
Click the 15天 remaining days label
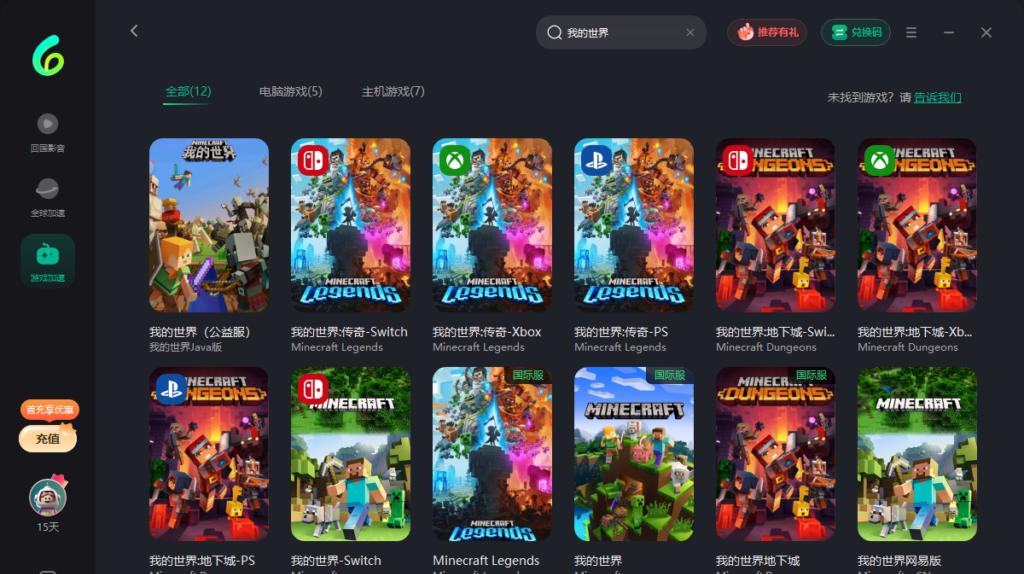point(48,527)
